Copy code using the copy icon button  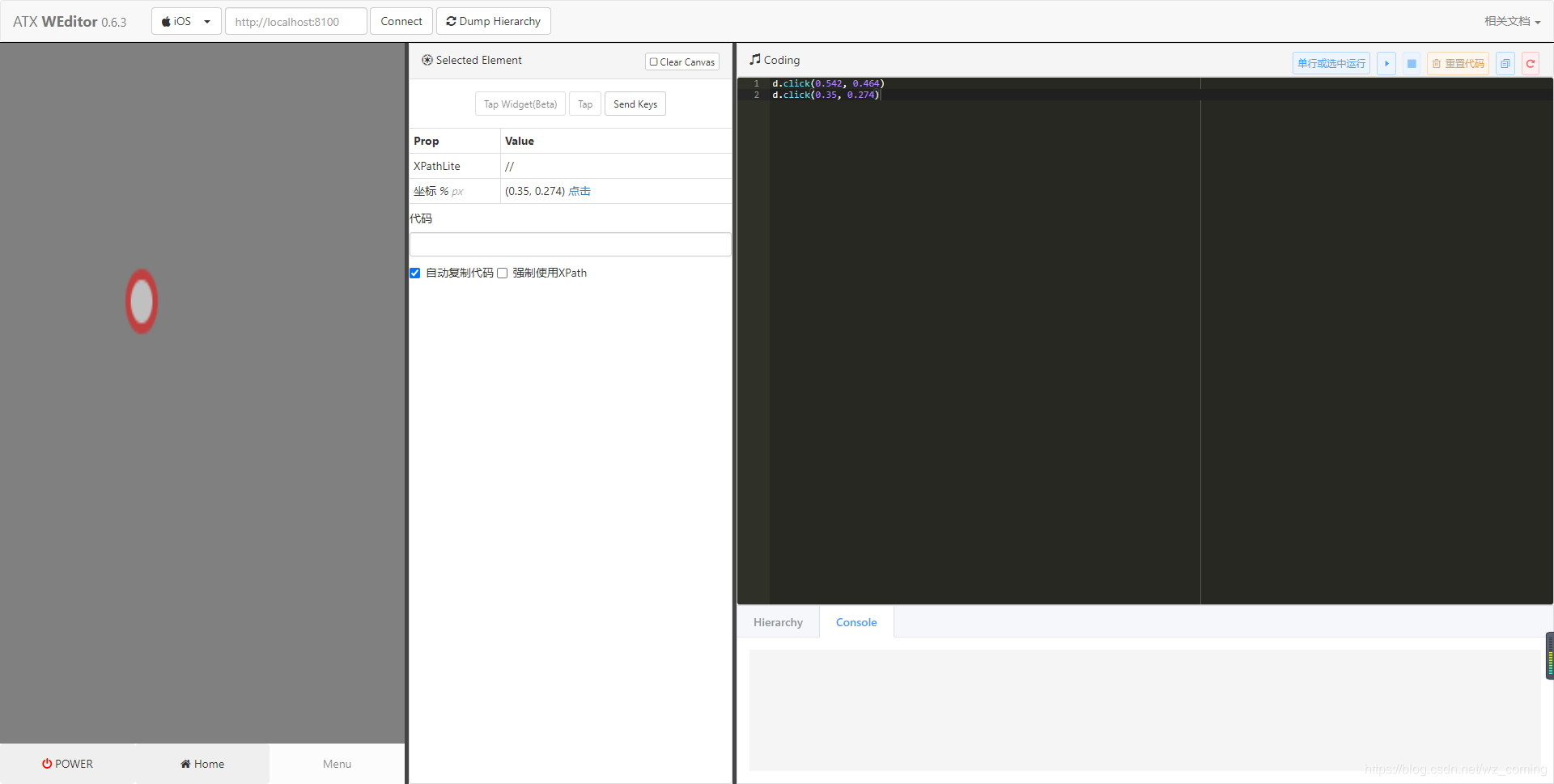click(x=1505, y=63)
